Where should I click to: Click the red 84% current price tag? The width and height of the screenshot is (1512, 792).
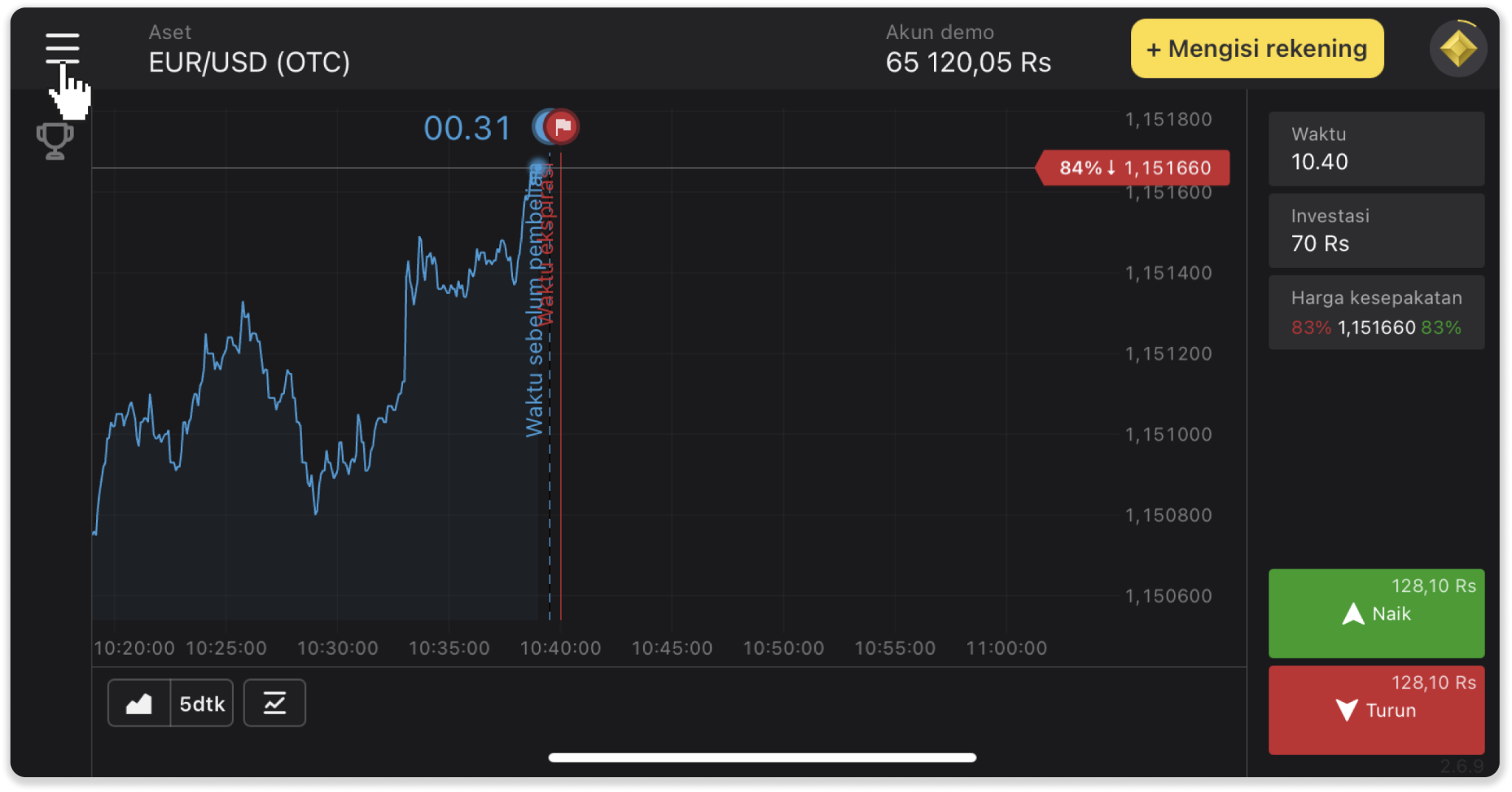[1134, 168]
